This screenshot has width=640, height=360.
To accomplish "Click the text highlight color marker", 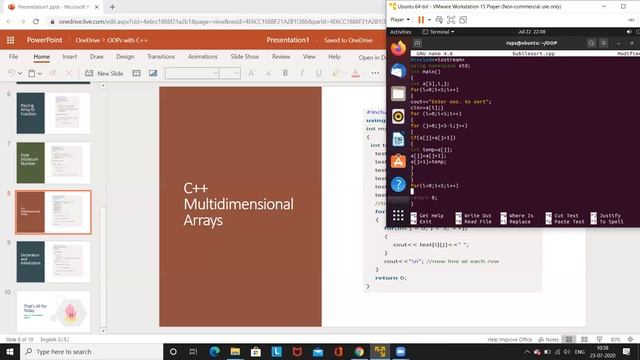I will pos(336,73).
